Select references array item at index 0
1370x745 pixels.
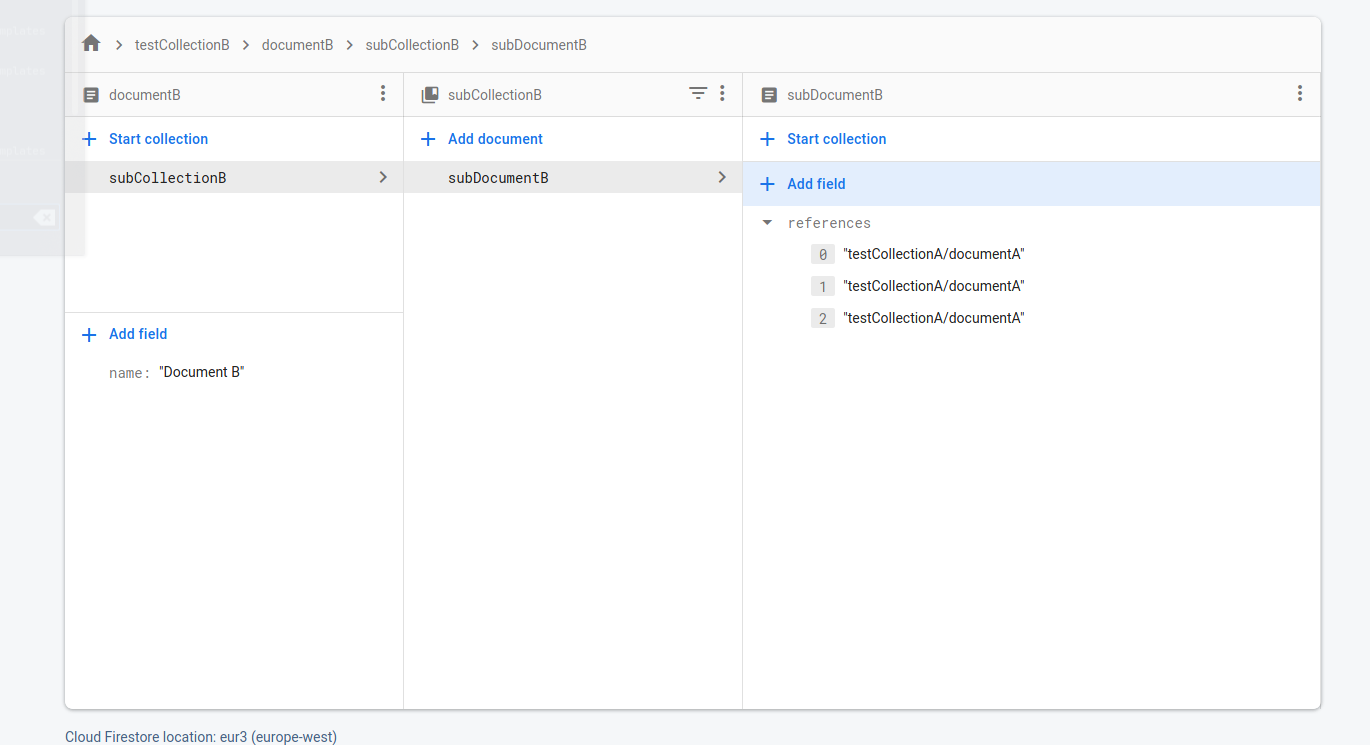coord(934,254)
